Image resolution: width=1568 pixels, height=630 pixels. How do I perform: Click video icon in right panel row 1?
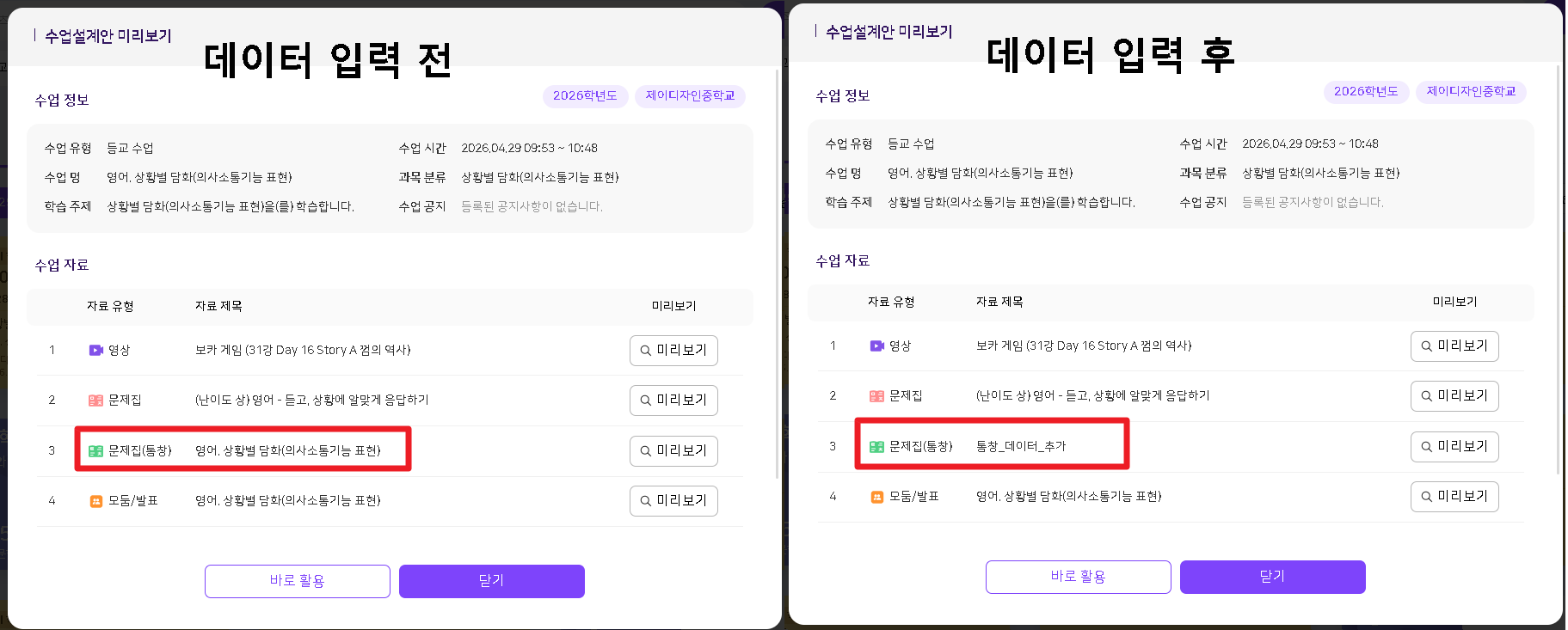[x=876, y=346]
